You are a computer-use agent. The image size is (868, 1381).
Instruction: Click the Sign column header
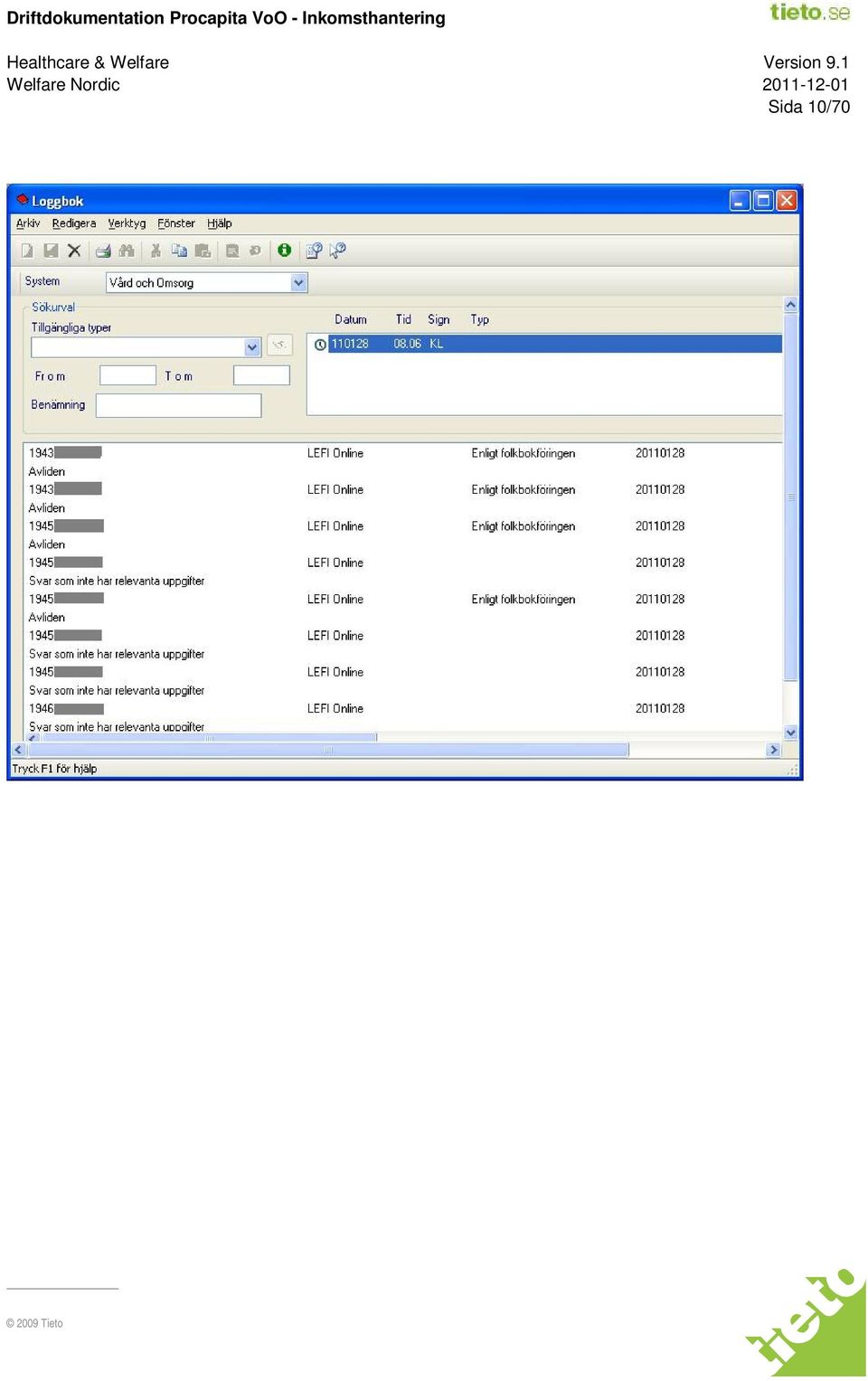[x=439, y=319]
